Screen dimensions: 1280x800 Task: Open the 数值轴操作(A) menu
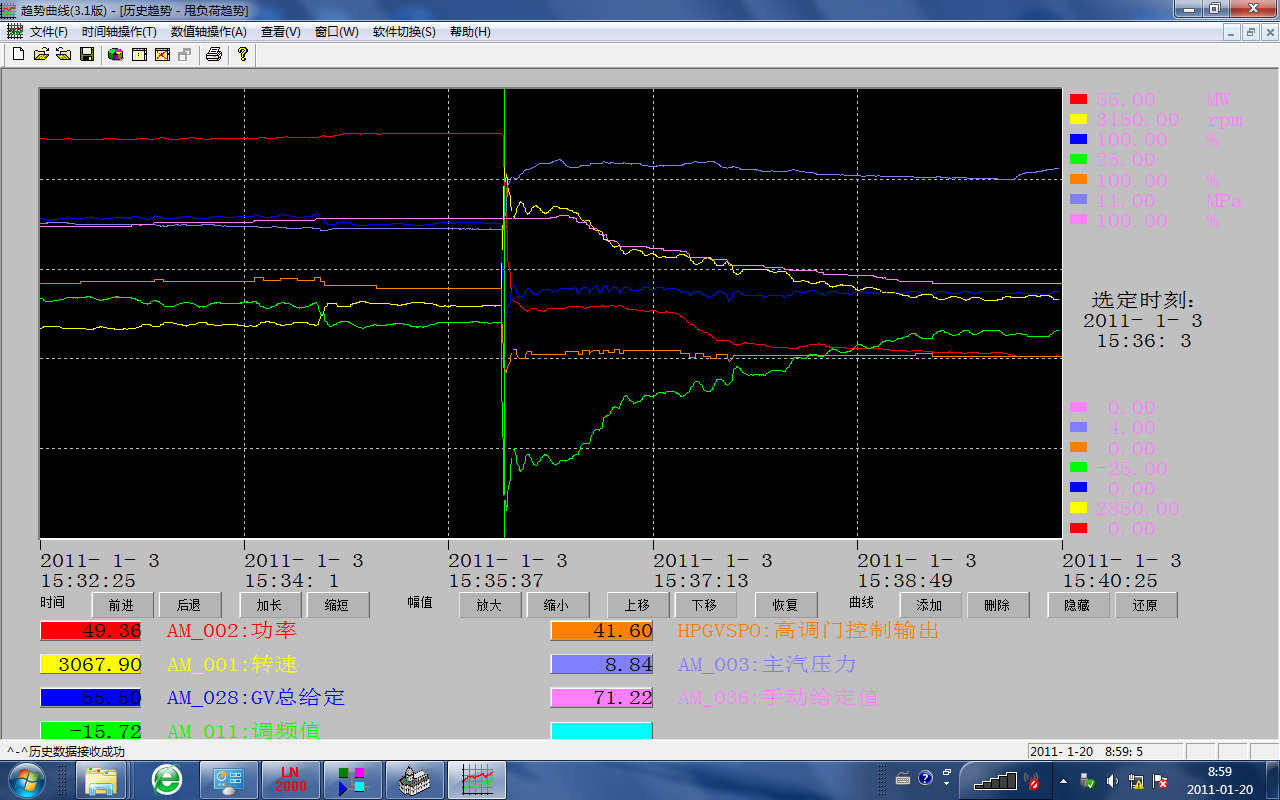208,31
